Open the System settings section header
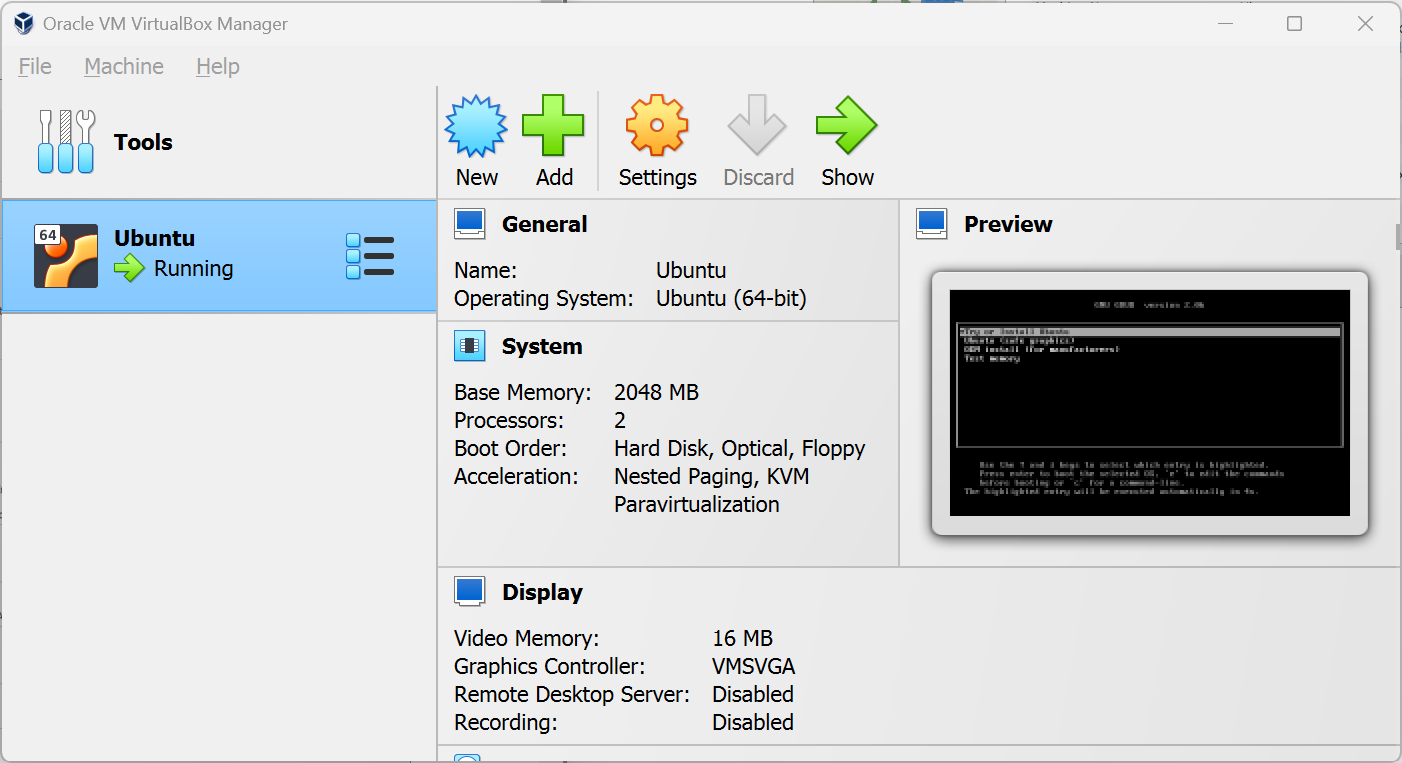Viewport: 1402px width, 763px height. pyautogui.click(x=542, y=346)
